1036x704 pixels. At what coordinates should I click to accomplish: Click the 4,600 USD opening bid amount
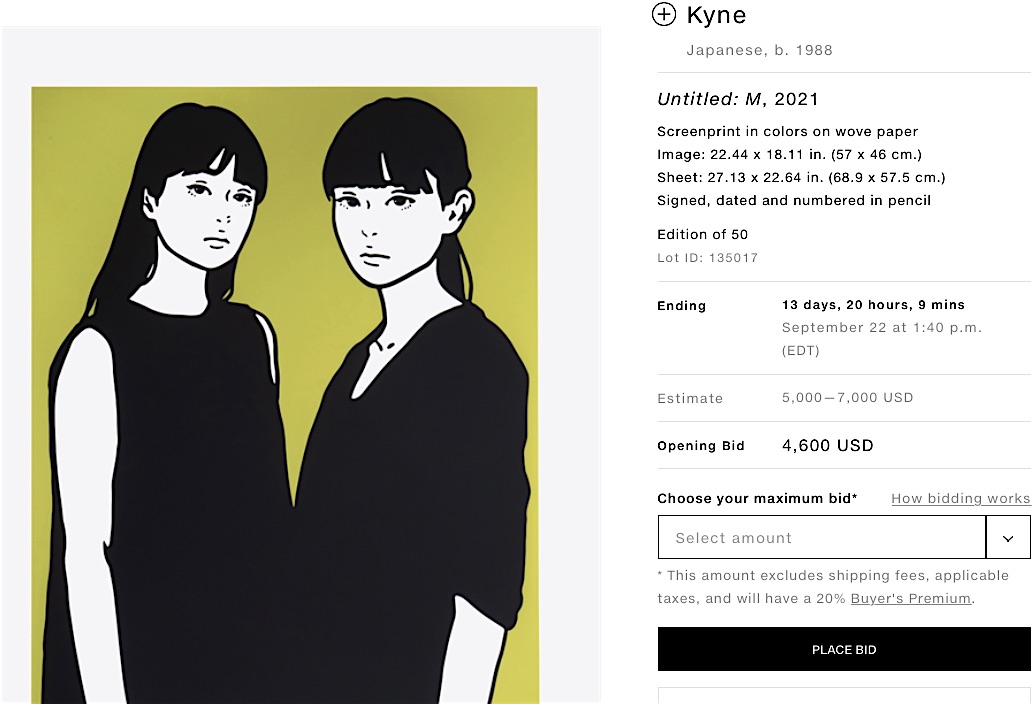coord(828,445)
